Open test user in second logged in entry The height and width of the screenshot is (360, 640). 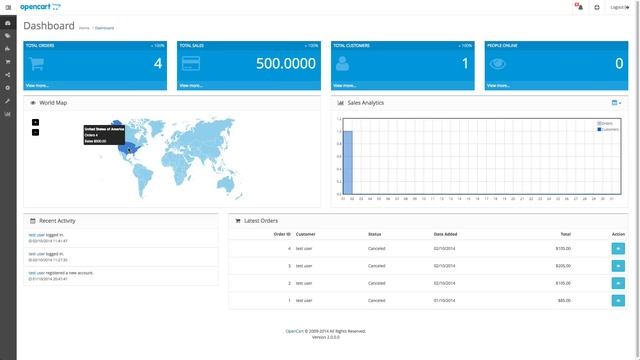tap(36, 254)
